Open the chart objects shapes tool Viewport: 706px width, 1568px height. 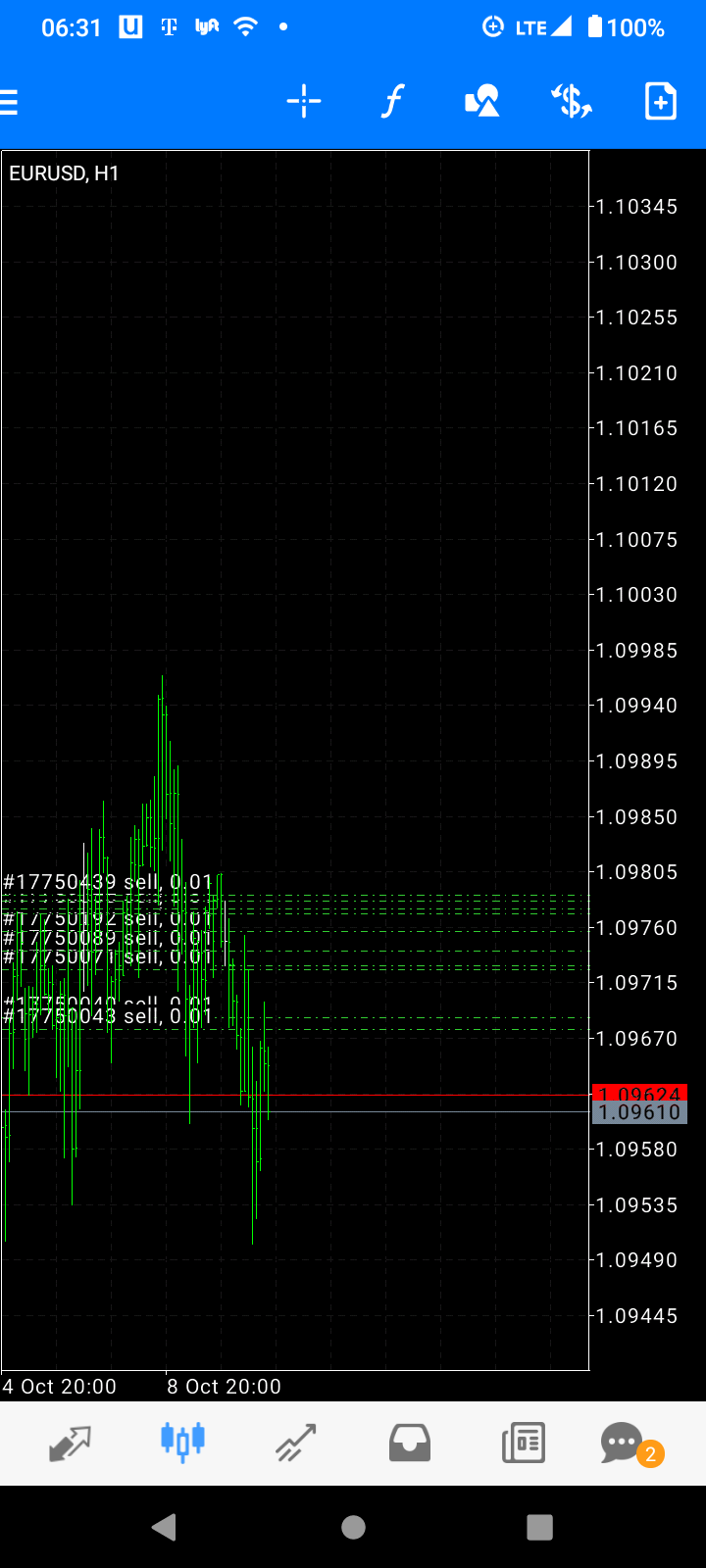[x=481, y=101]
